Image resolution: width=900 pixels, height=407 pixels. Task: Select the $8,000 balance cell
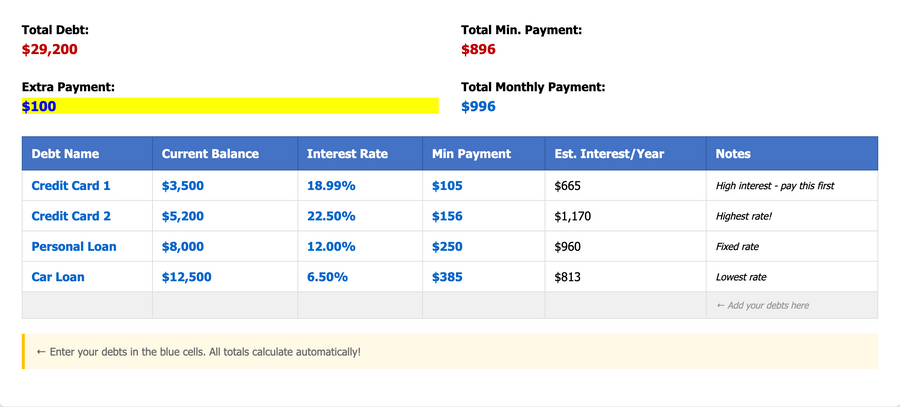225,247
